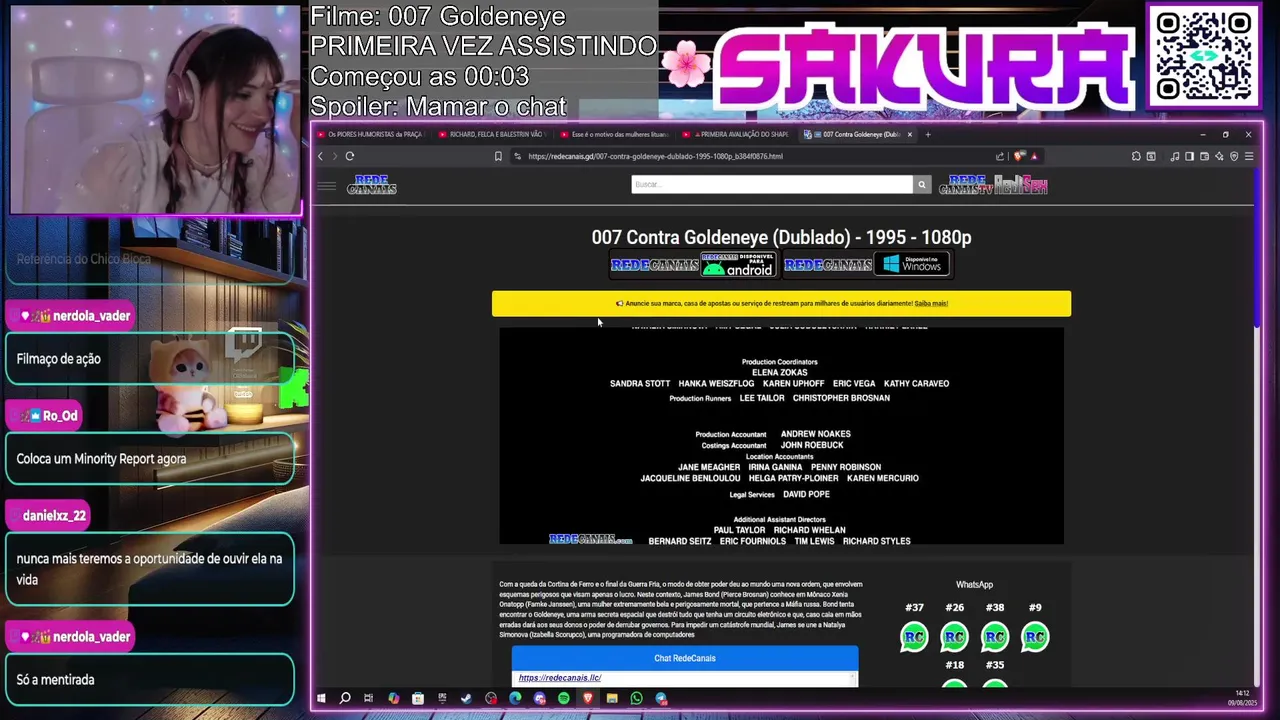The image size is (1280, 720).
Task: Open File Explorer from the taskbar
Action: click(612, 698)
